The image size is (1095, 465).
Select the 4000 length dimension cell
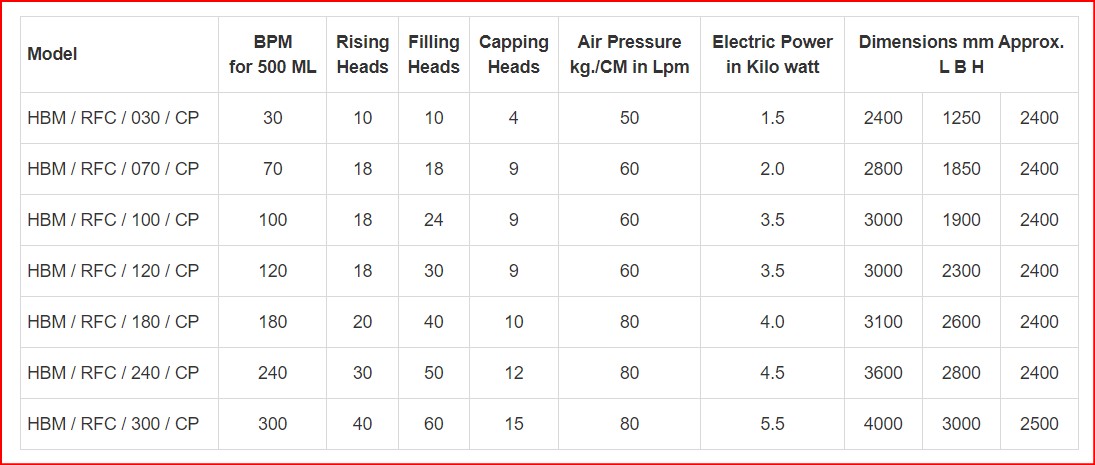coord(883,424)
